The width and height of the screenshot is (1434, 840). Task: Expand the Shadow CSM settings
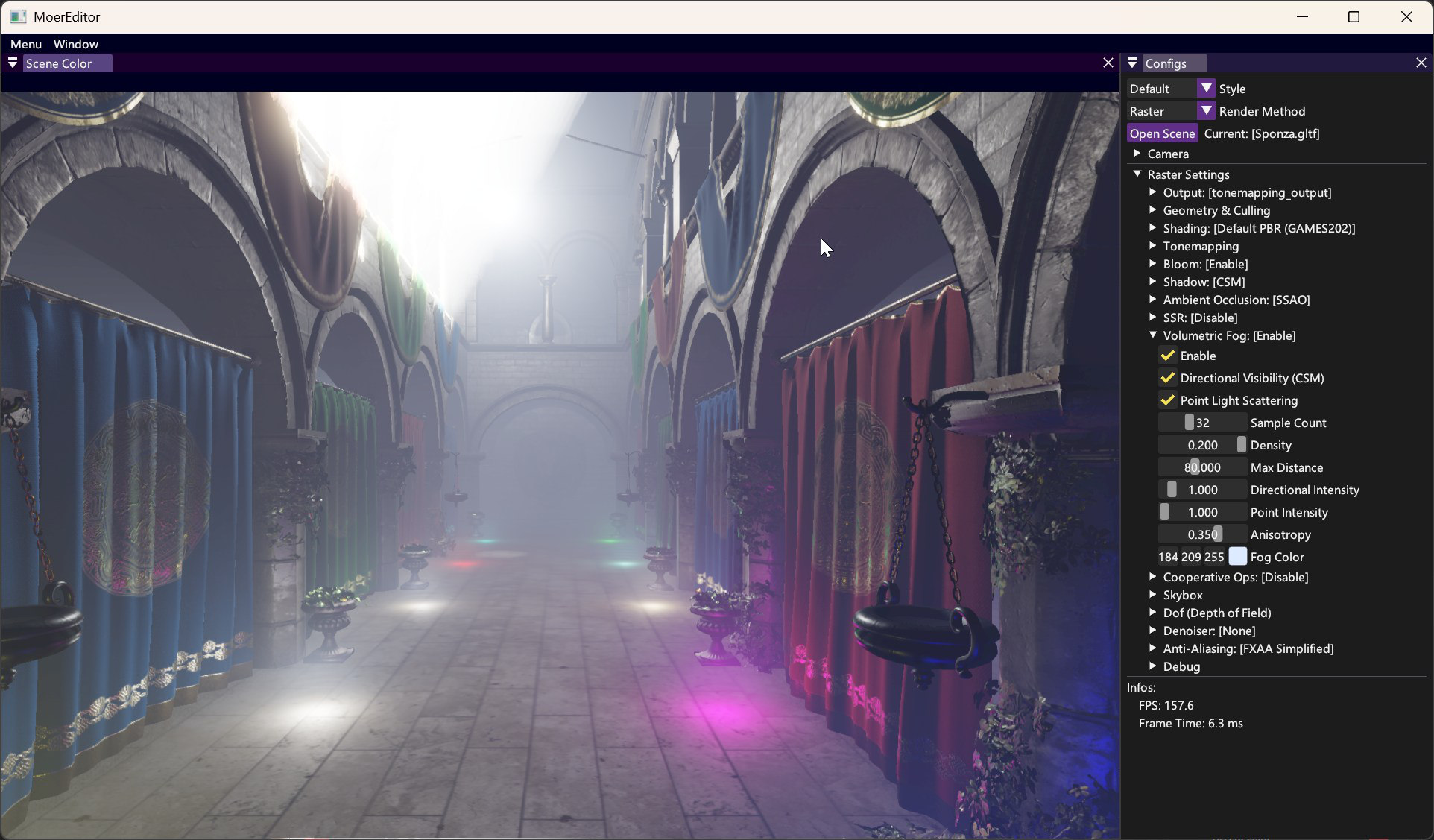click(1153, 282)
